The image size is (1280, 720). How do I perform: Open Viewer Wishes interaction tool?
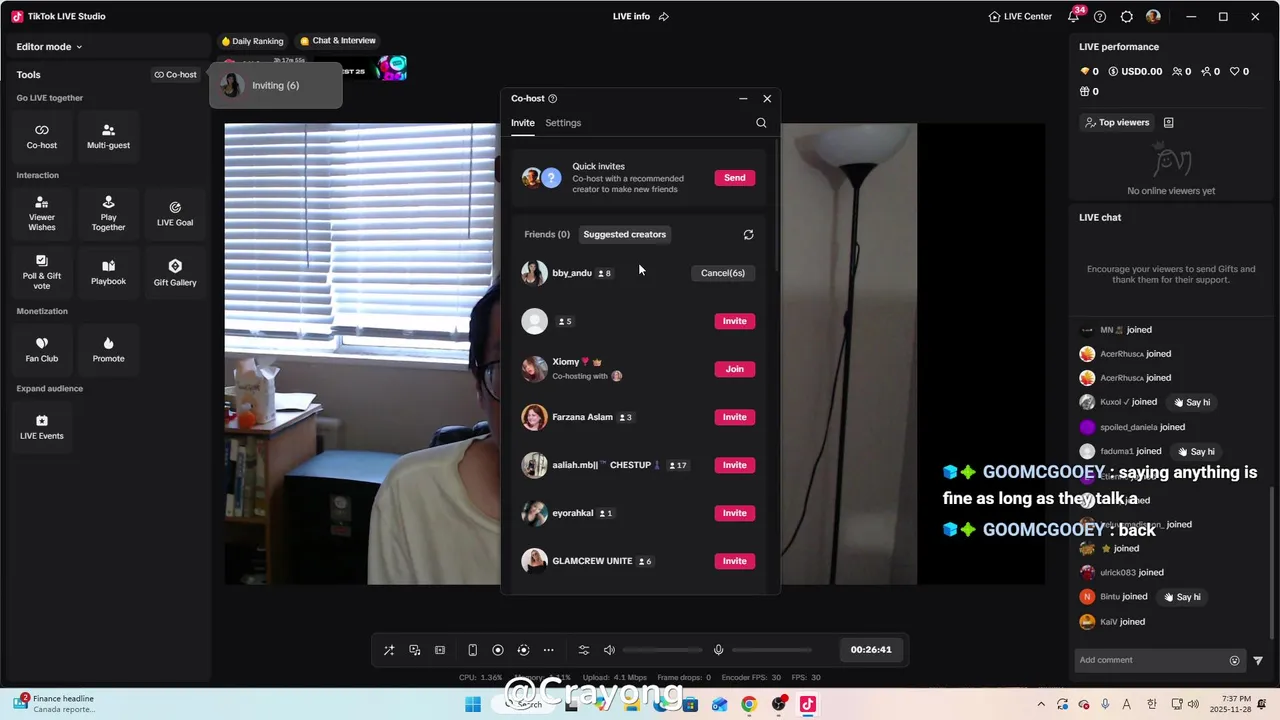[42, 214]
